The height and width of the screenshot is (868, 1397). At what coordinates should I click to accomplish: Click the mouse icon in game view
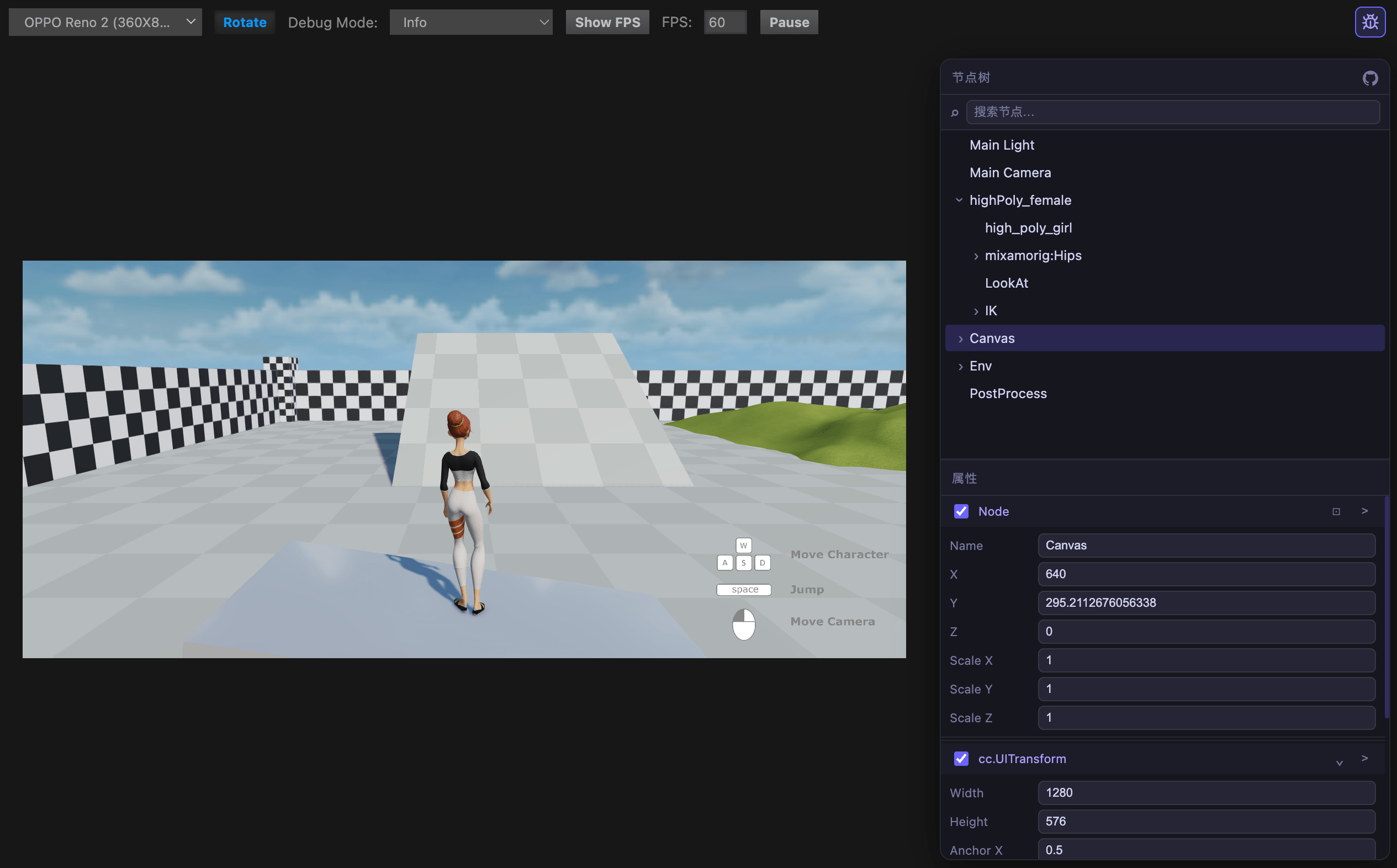(743, 624)
